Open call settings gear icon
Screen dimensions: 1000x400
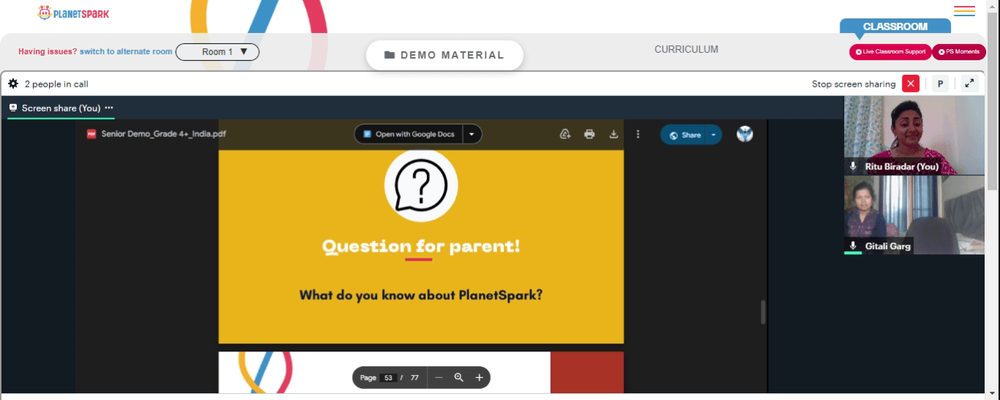coord(13,84)
